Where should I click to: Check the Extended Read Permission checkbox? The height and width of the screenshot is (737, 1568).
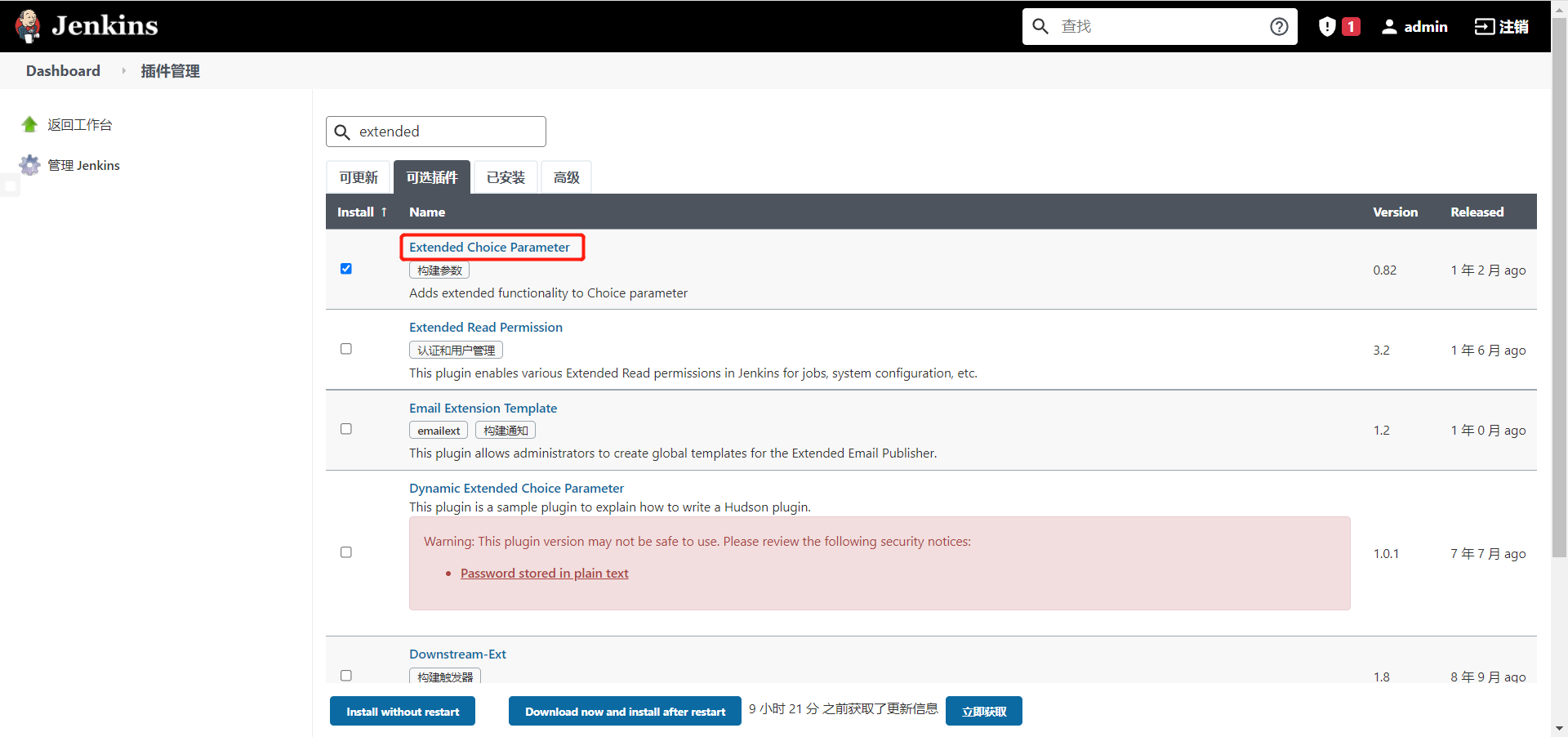pyautogui.click(x=346, y=349)
